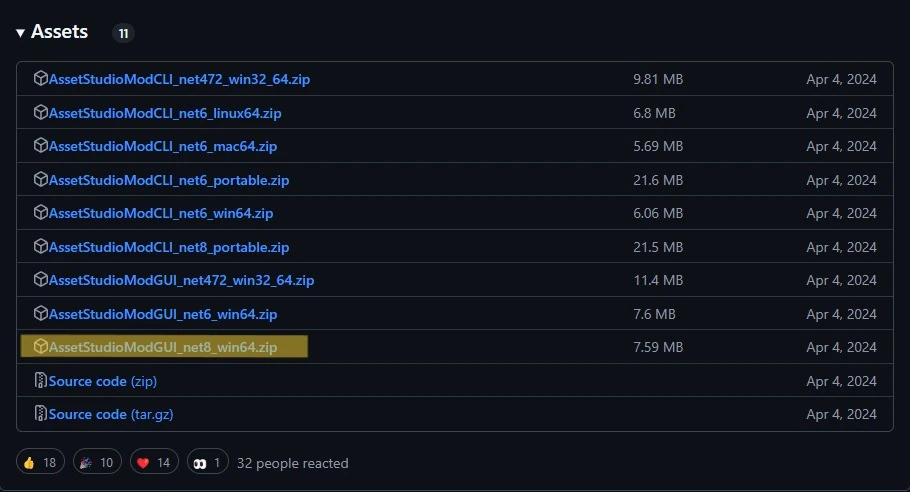
Task: Click package icon beside AssetStudioModGUI_net472_win32_64.zip
Action: click(x=41, y=279)
